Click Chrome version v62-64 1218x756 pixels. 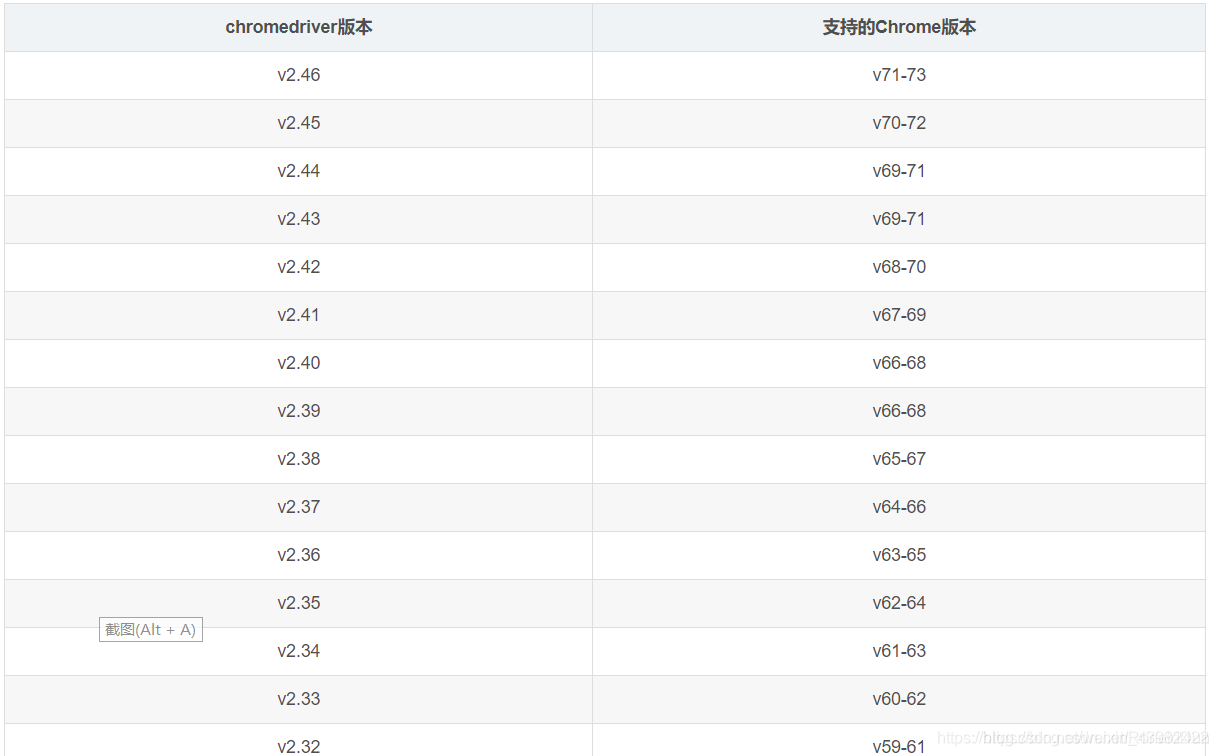point(899,603)
